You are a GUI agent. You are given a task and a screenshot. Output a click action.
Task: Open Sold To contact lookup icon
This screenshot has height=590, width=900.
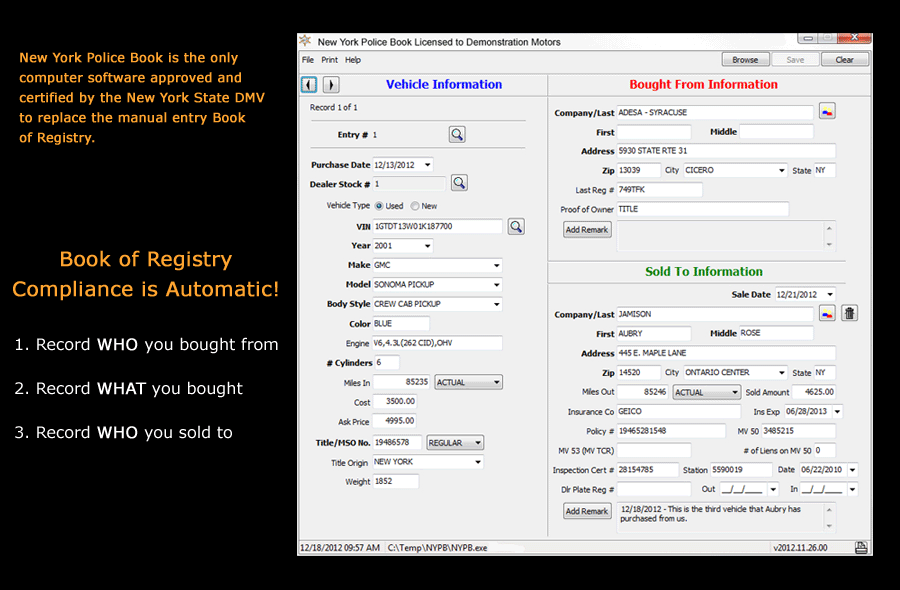(x=827, y=313)
